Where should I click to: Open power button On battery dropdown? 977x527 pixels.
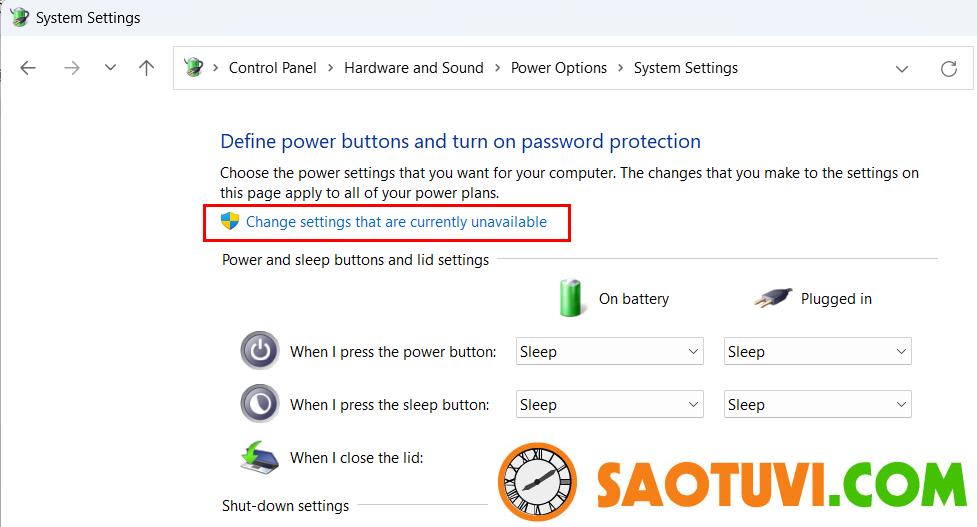click(x=609, y=352)
